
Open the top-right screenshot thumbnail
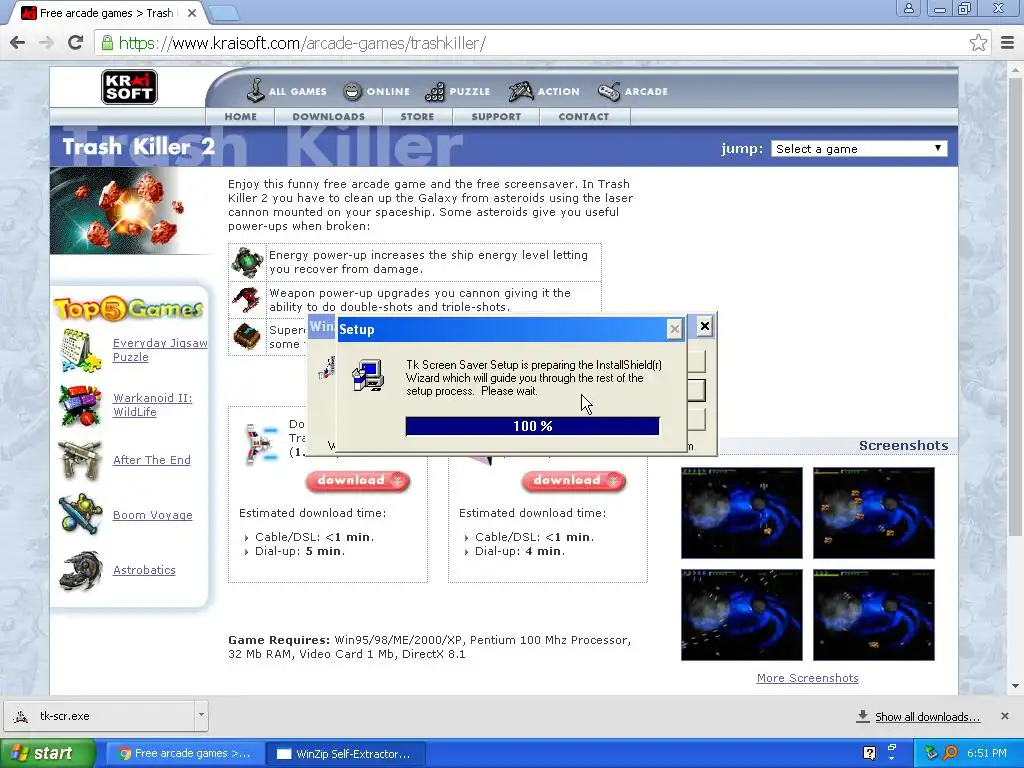(874, 513)
